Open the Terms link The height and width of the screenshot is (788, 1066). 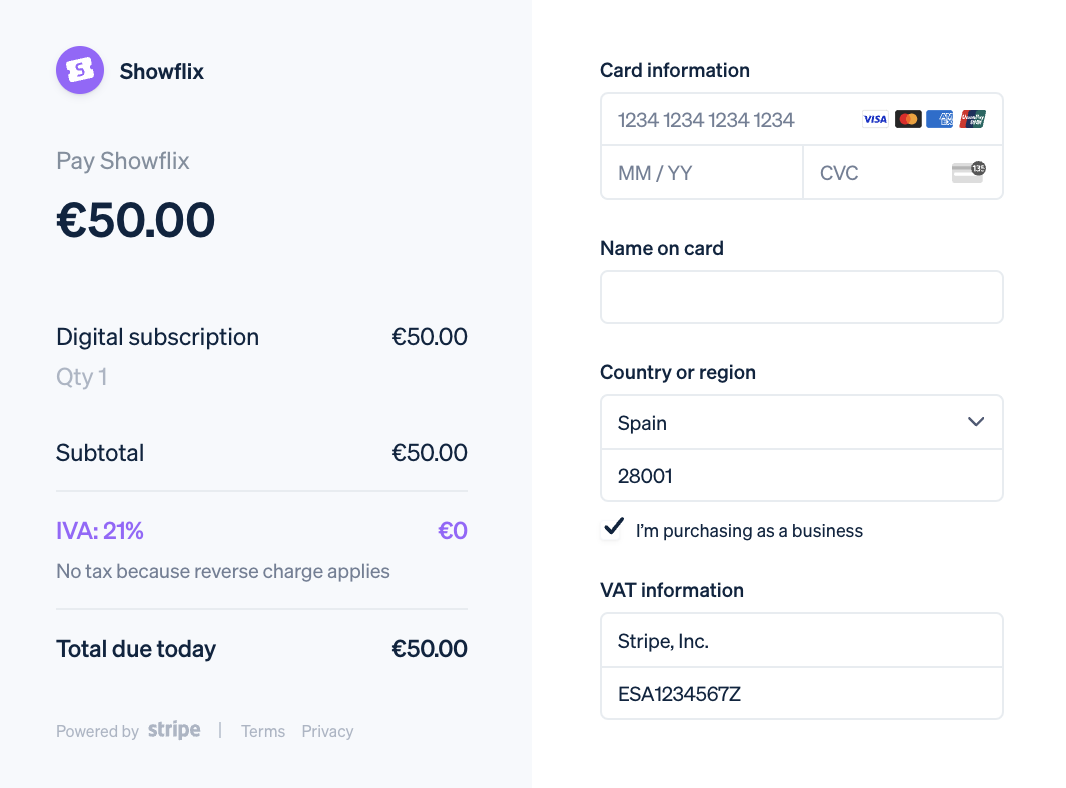click(x=263, y=731)
